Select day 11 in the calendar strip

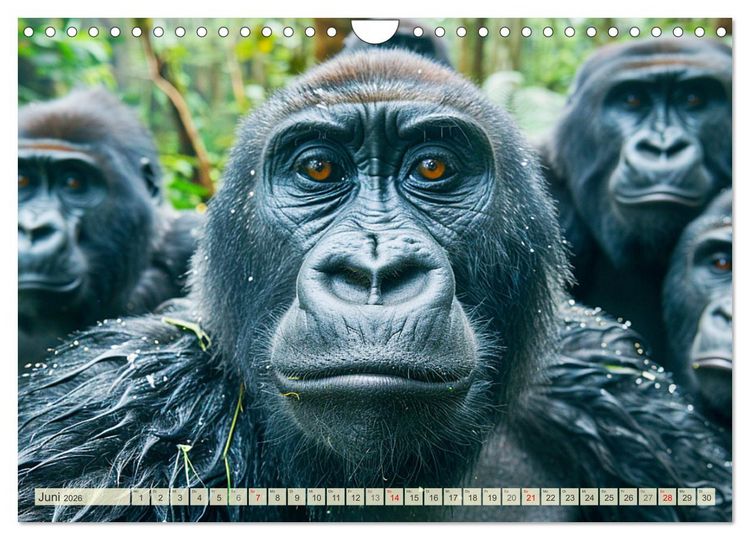[x=336, y=497]
